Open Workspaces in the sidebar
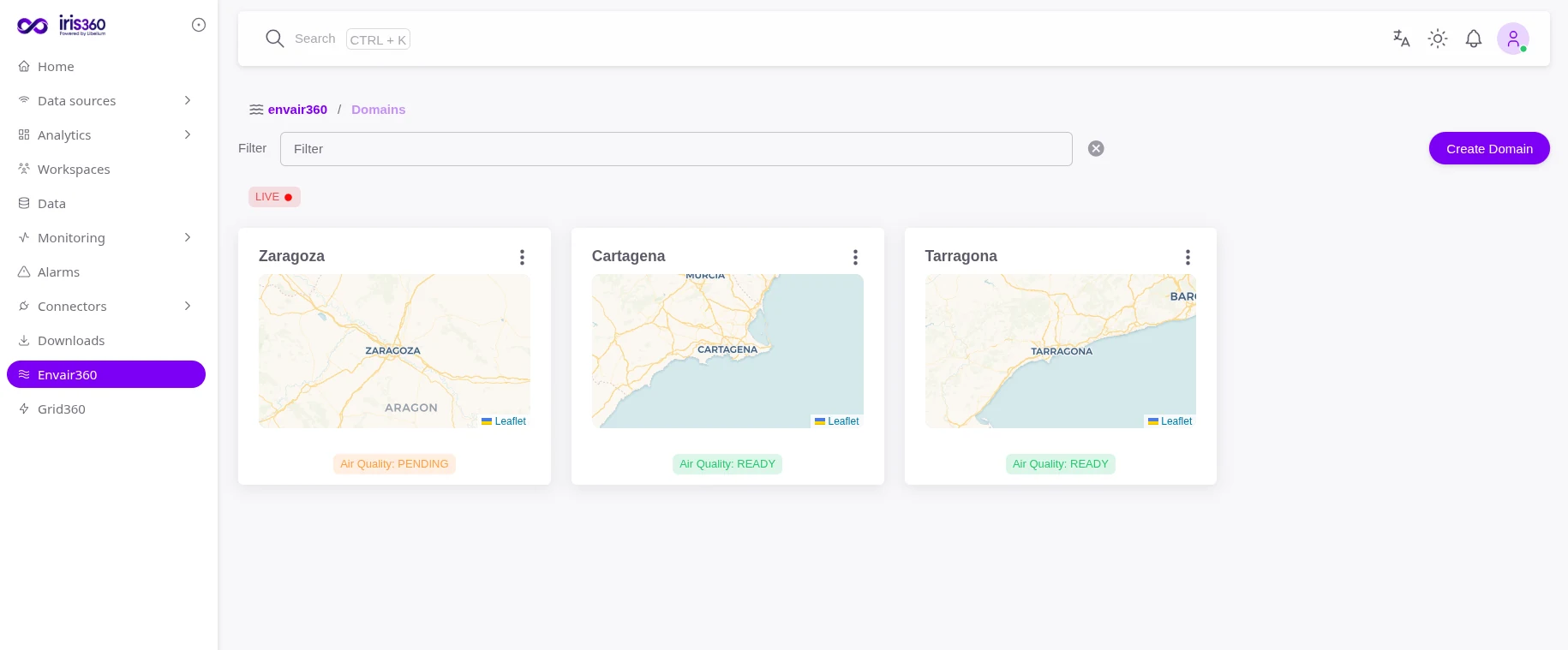Screen dimensions: 1568x650 pyautogui.click(x=106, y=169)
